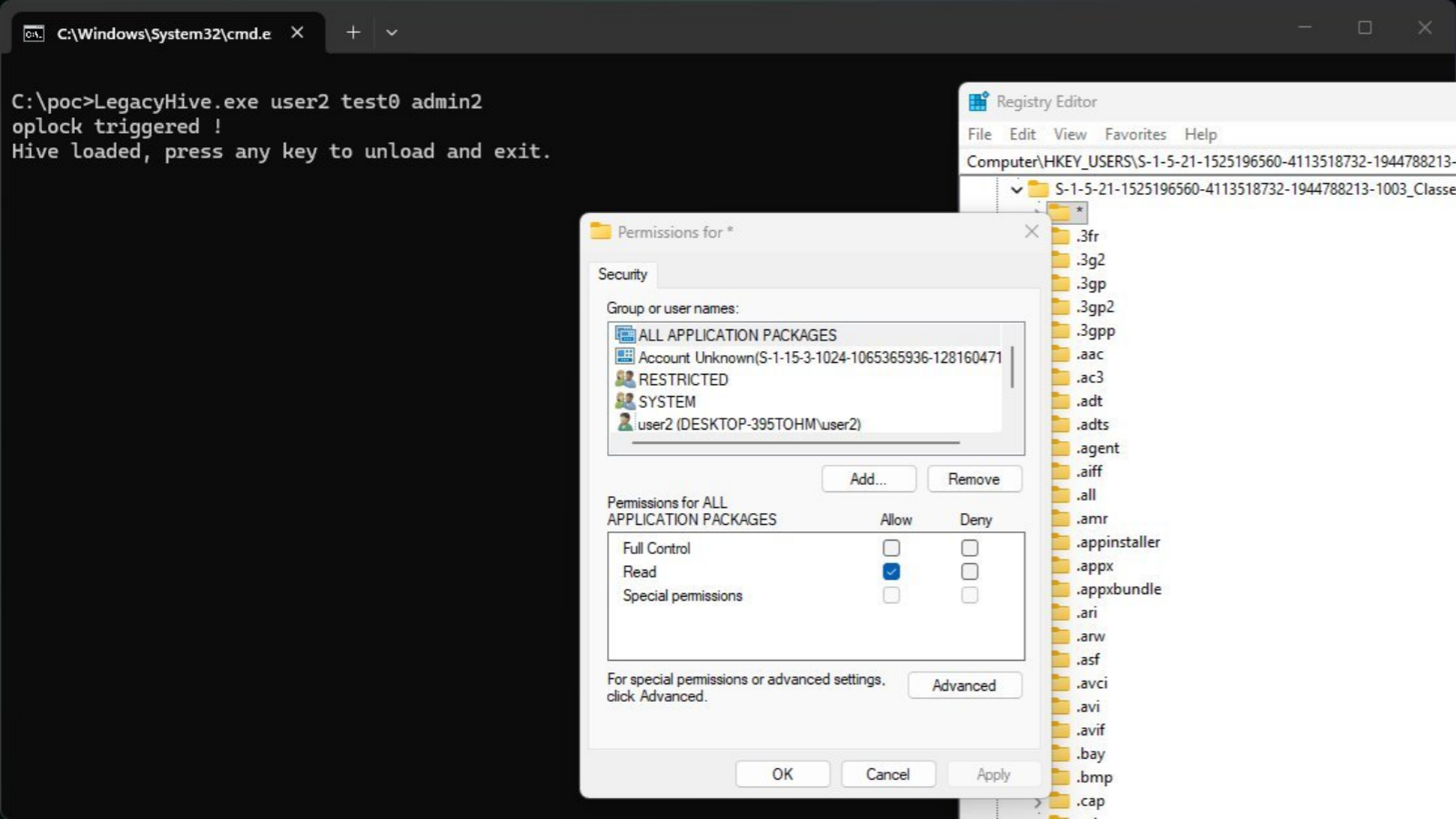The image size is (1456, 819).
Task: Select the .adt registry key
Action: point(1089,400)
